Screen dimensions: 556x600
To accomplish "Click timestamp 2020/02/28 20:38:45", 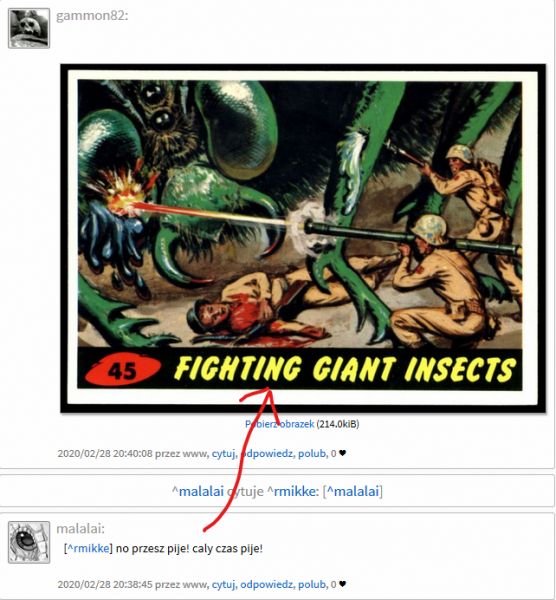I will (105, 584).
